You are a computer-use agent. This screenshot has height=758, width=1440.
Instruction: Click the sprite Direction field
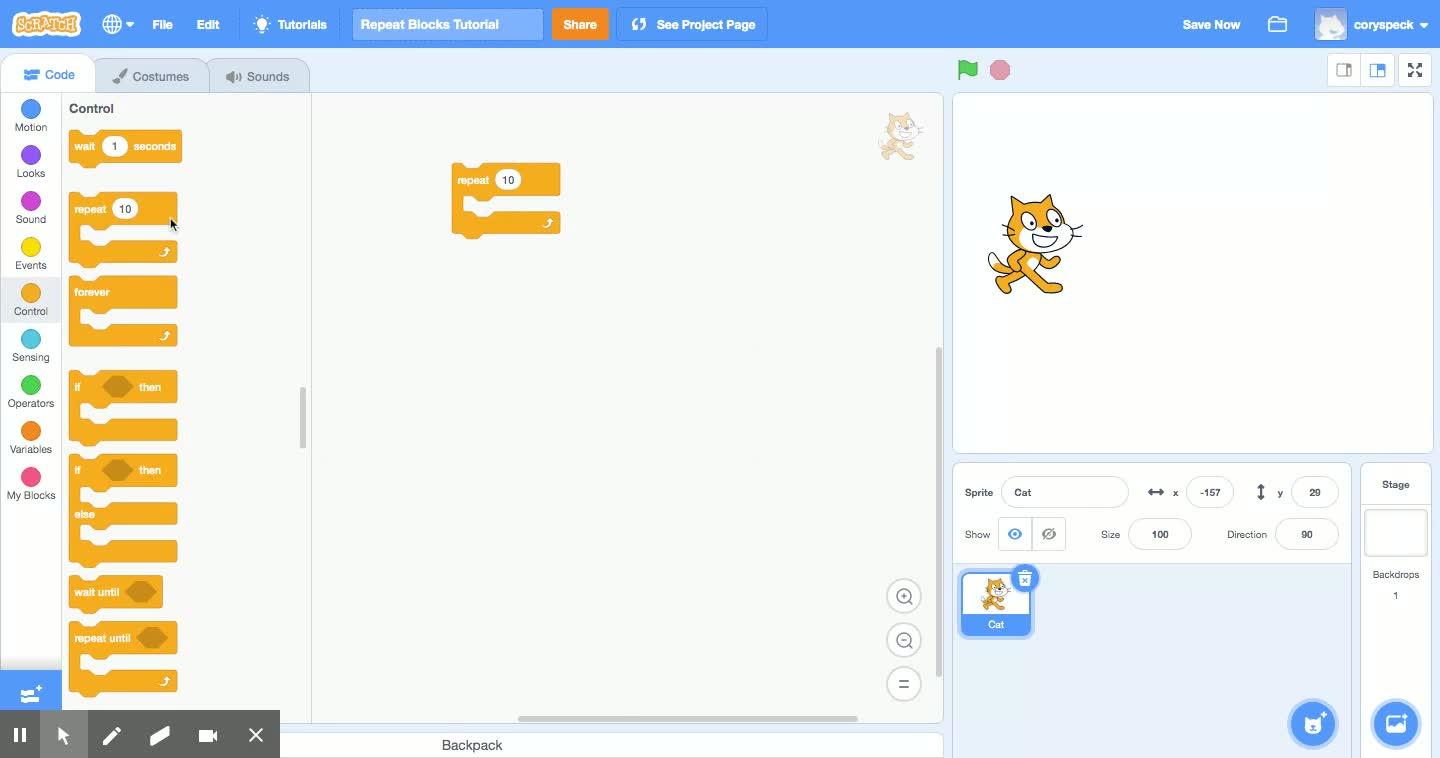pyautogui.click(x=1307, y=534)
